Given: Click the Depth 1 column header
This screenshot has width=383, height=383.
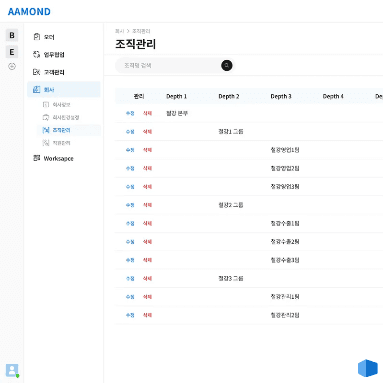Looking at the screenshot, I should pyautogui.click(x=176, y=96).
